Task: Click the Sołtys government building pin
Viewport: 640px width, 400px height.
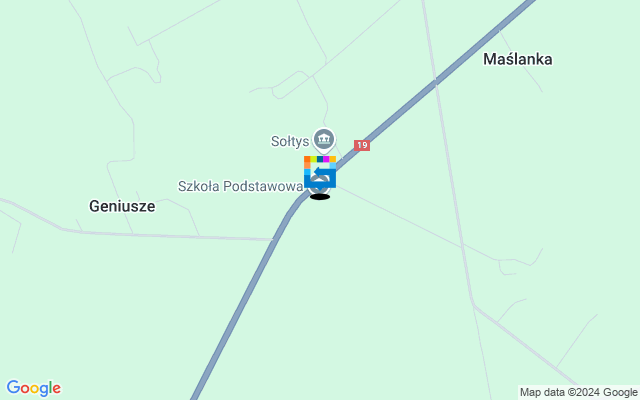Action: 324,140
